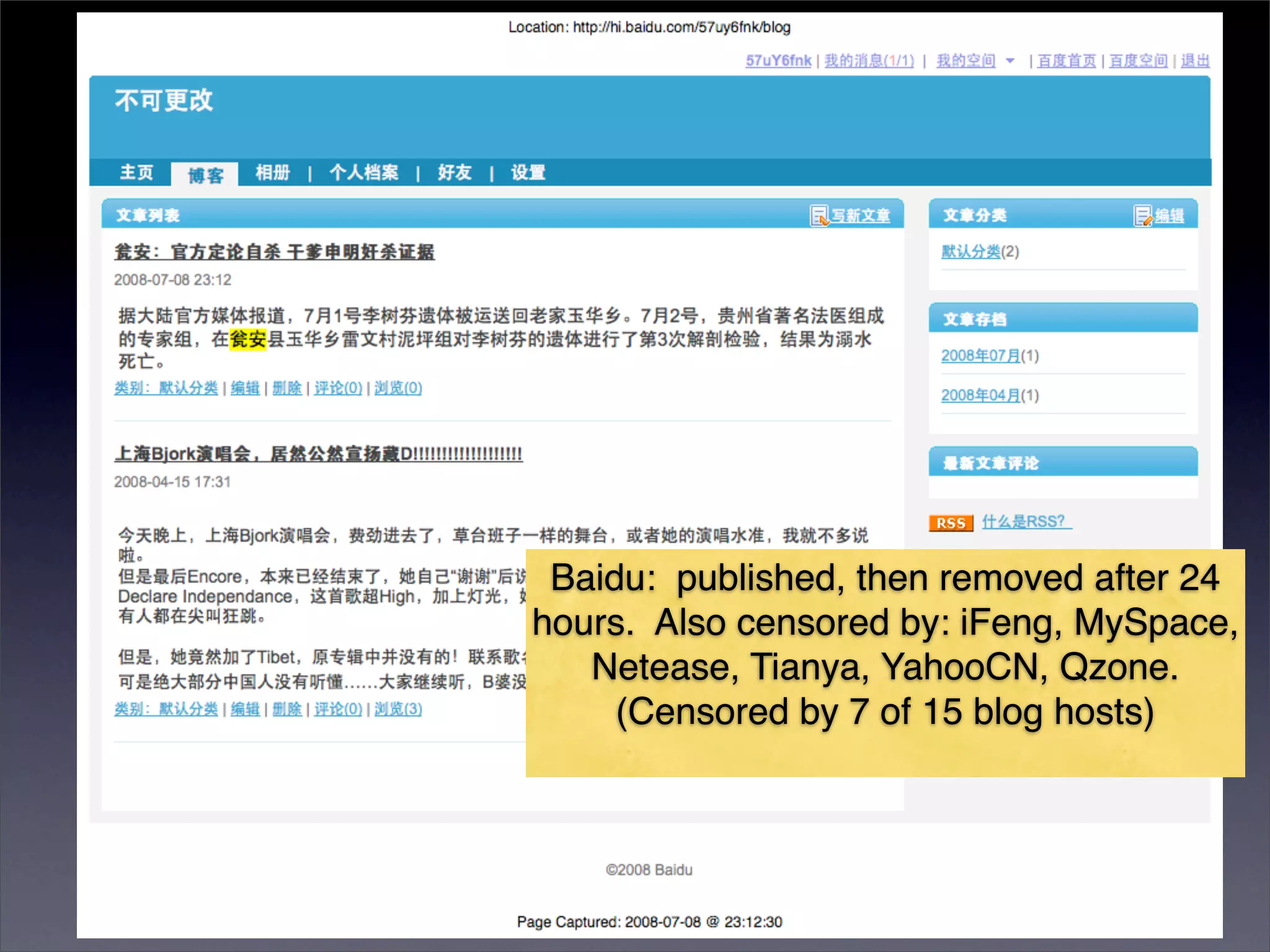Open the 相册 tab
This screenshot has width=1270, height=952.
click(x=273, y=172)
